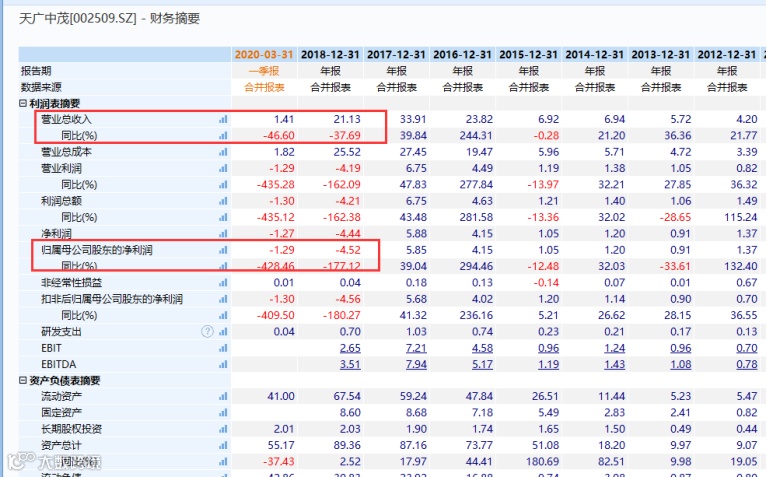Select the 2015-12-31 column header

point(528,54)
